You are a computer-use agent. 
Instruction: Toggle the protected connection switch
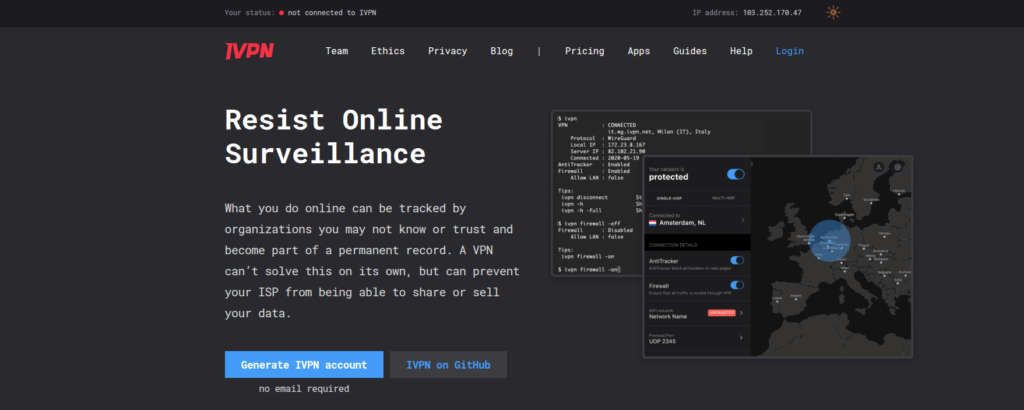(x=736, y=174)
